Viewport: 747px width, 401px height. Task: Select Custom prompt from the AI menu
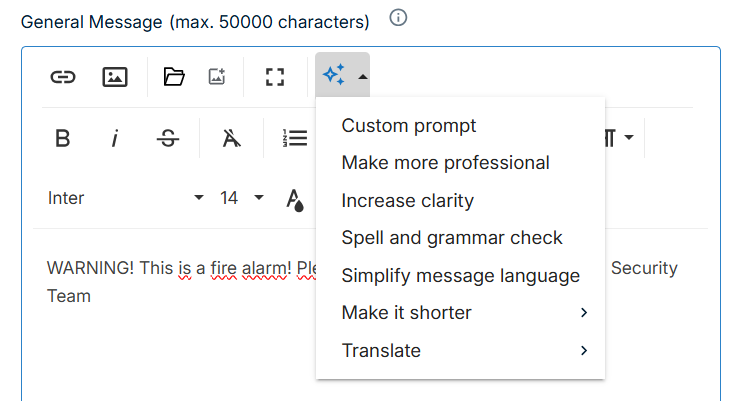pos(409,125)
